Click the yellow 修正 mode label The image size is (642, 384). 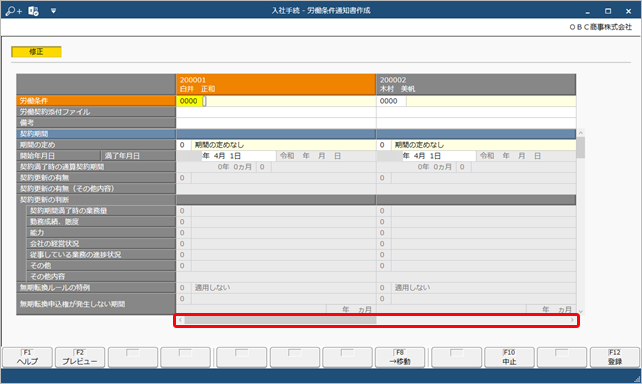point(36,52)
